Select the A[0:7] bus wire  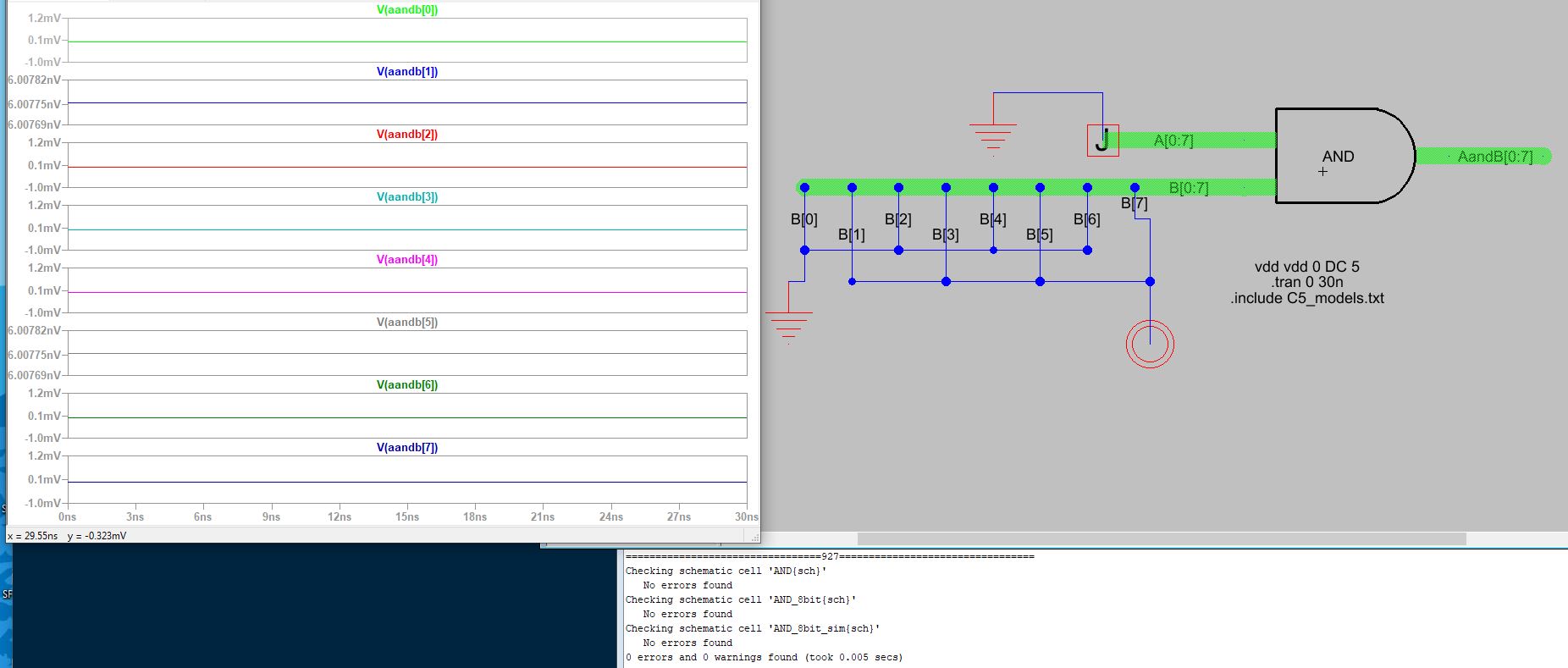coord(1202,141)
